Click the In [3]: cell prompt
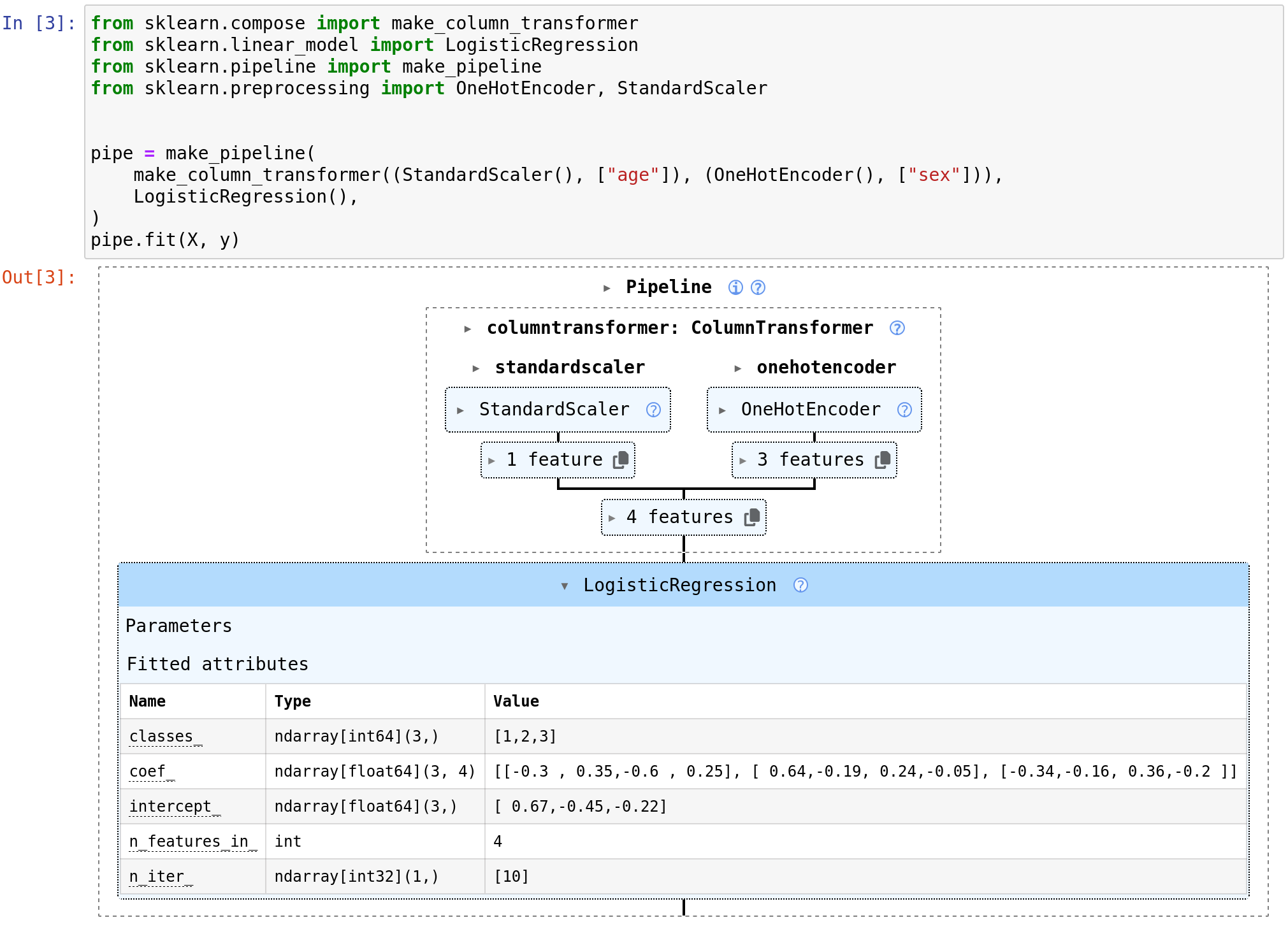This screenshot has height=927, width=1288. click(x=39, y=23)
